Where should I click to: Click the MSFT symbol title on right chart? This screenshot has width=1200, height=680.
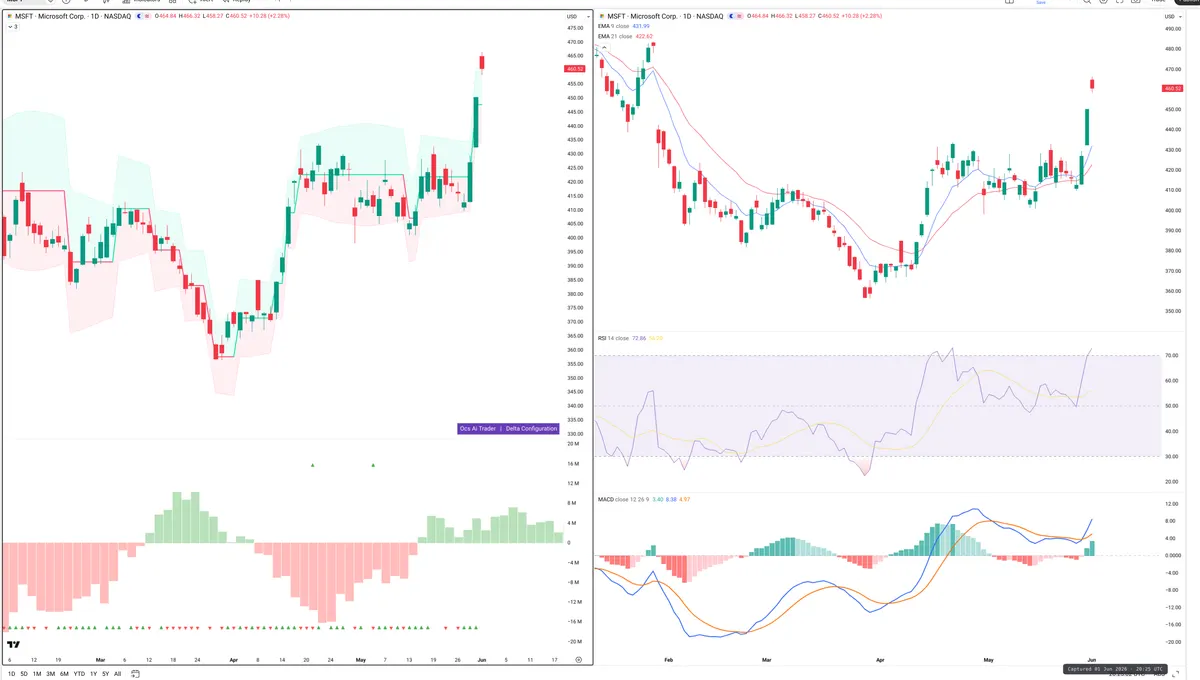(666, 16)
